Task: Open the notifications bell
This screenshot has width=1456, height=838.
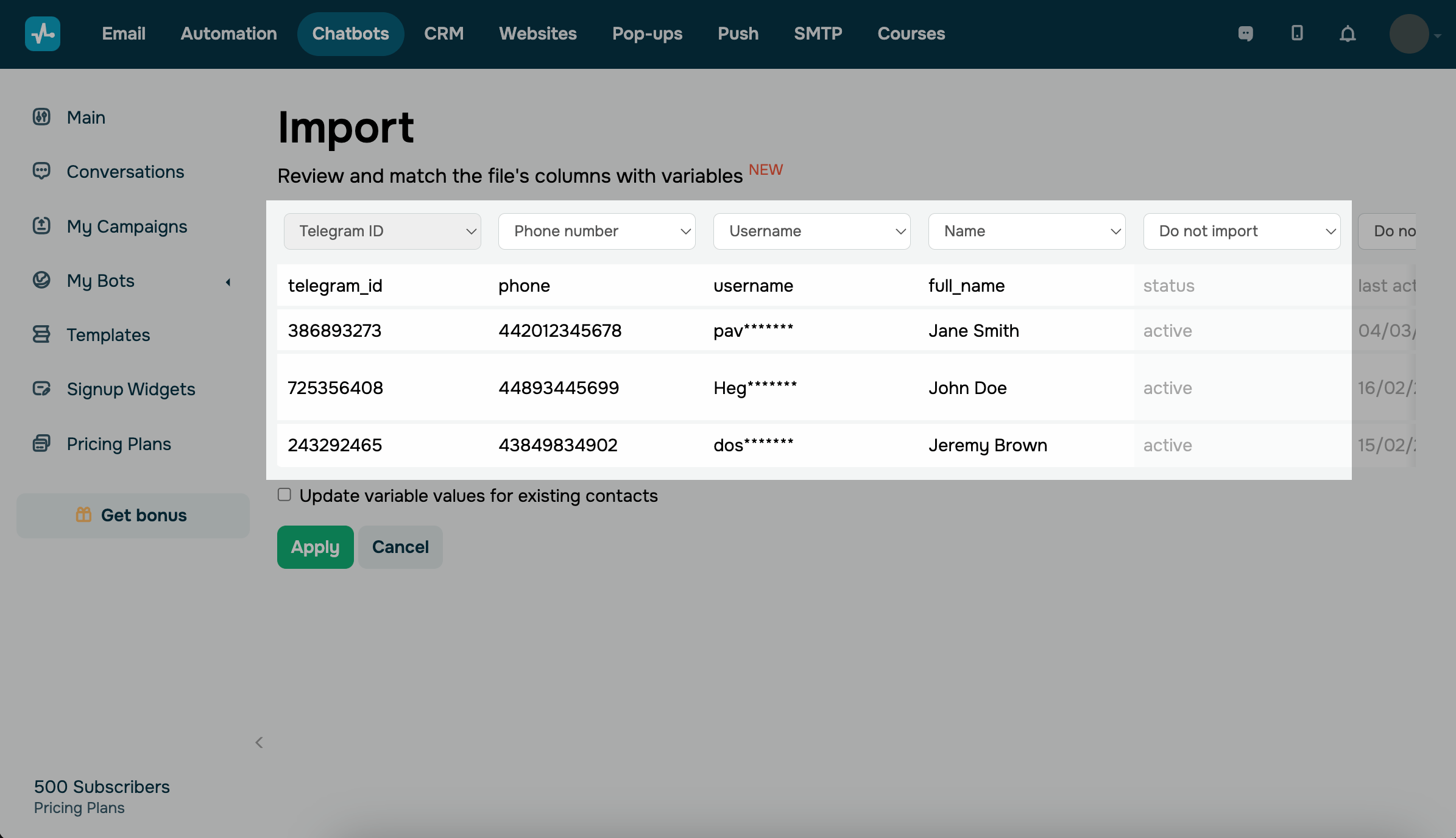Action: click(x=1348, y=33)
